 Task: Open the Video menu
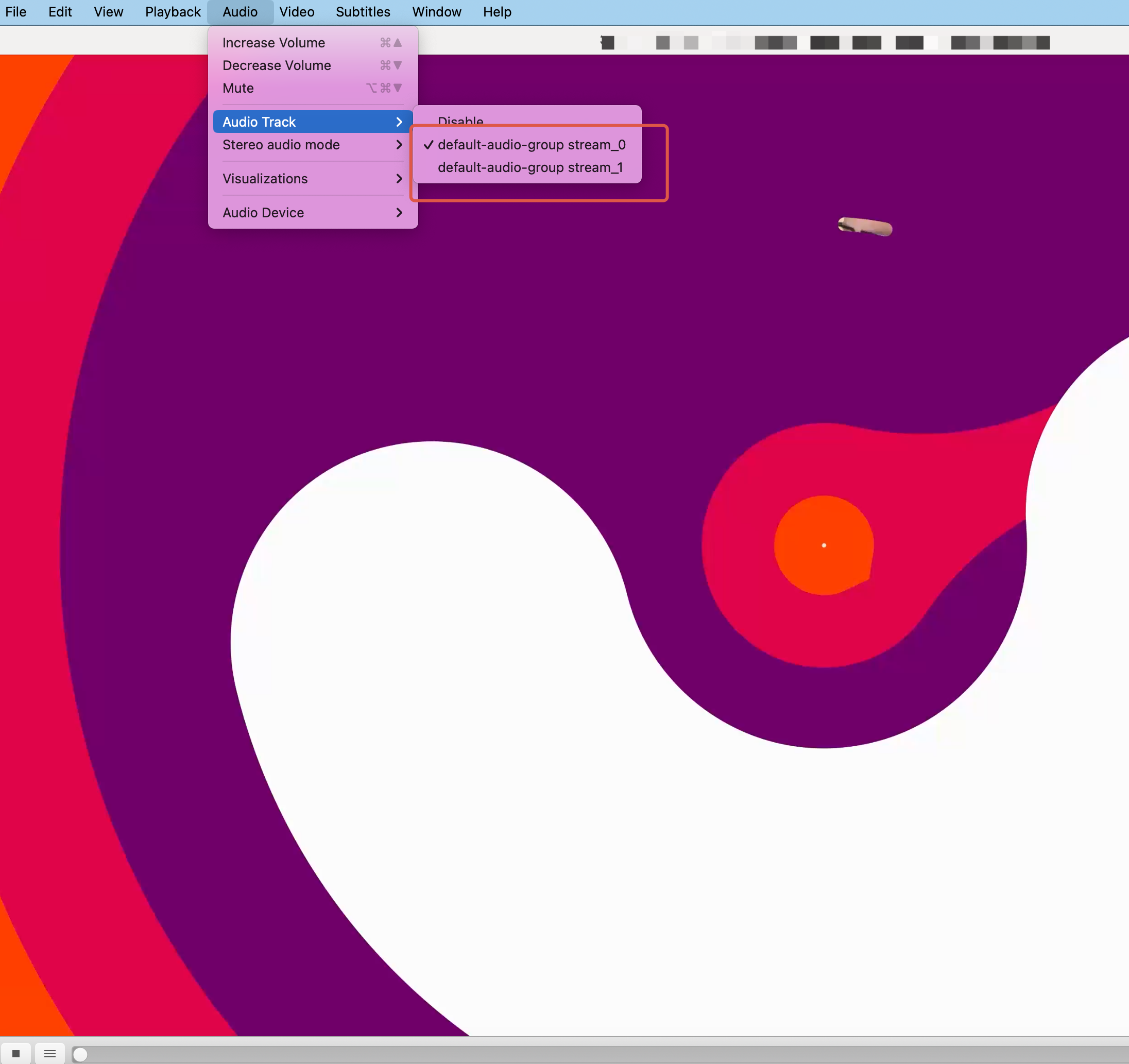pyautogui.click(x=297, y=11)
